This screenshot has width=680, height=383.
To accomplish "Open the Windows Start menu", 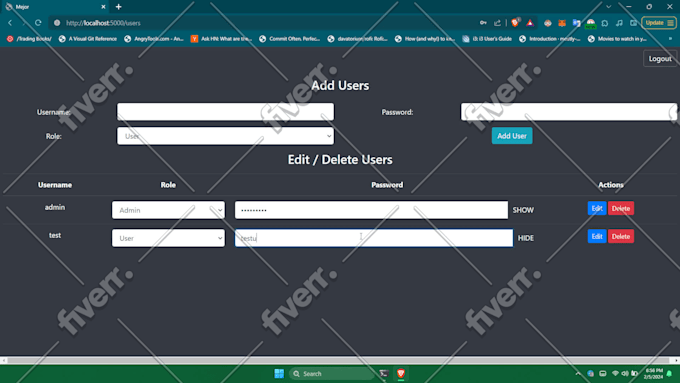I will coord(279,373).
